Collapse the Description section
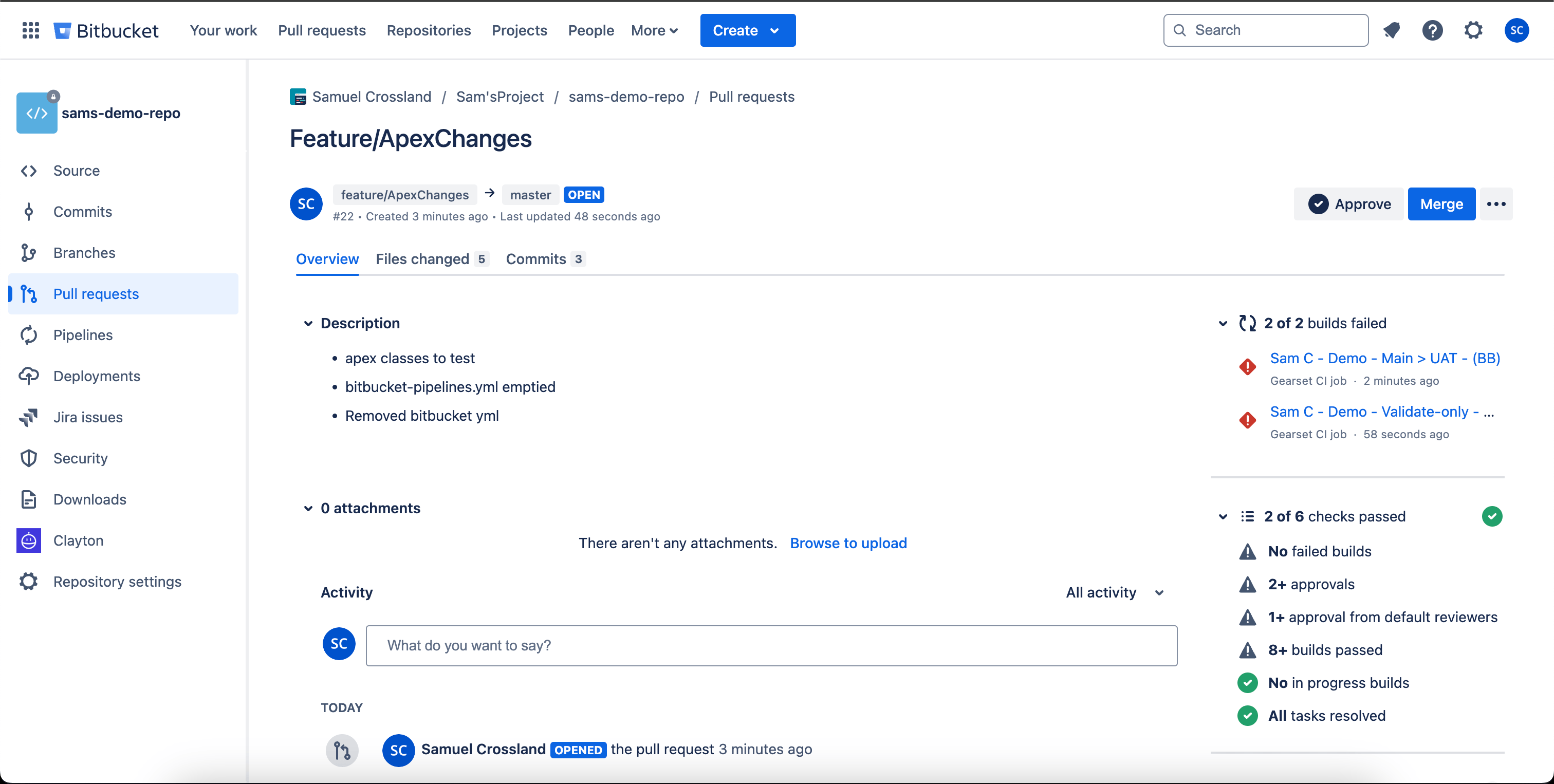The image size is (1554, 784). pyautogui.click(x=308, y=323)
